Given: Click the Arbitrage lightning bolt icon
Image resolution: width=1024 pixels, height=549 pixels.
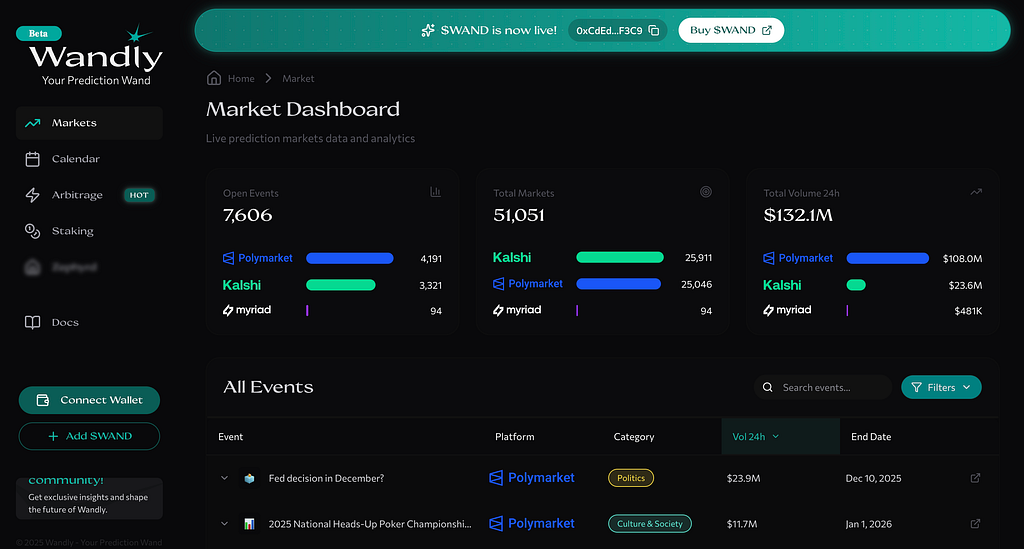Looking at the screenshot, I should click(33, 195).
